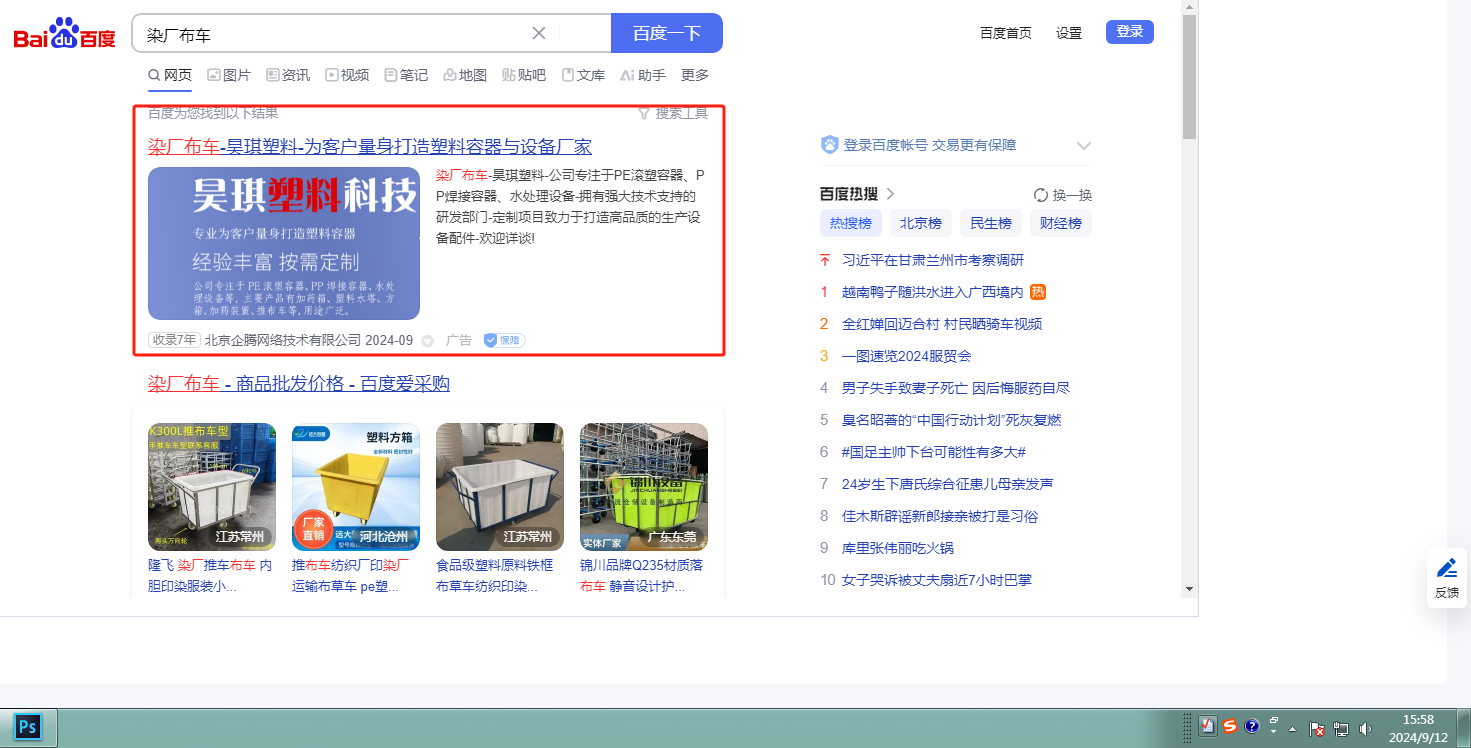Click the volume speaker tray icon
The height and width of the screenshot is (748, 1471).
tap(1365, 729)
